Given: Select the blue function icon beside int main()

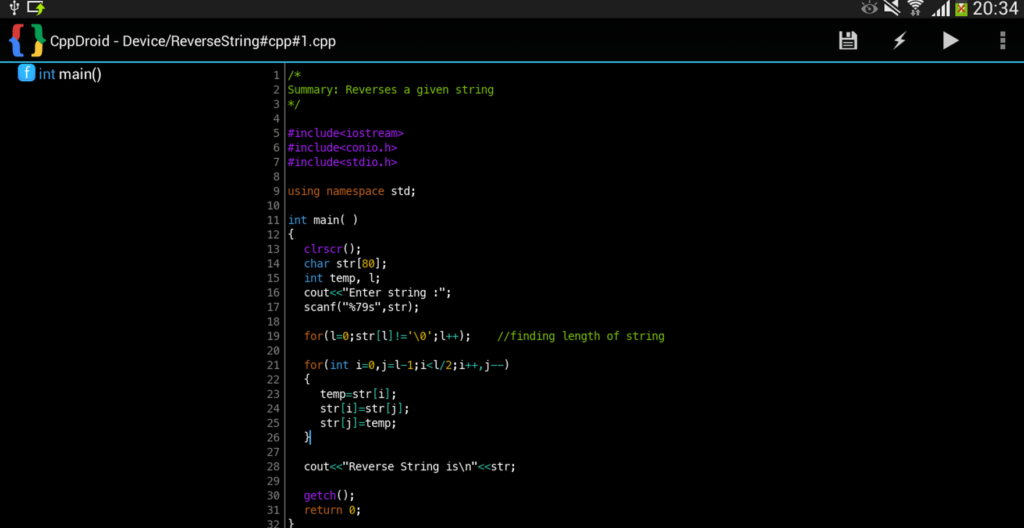Looking at the screenshot, I should pos(25,73).
